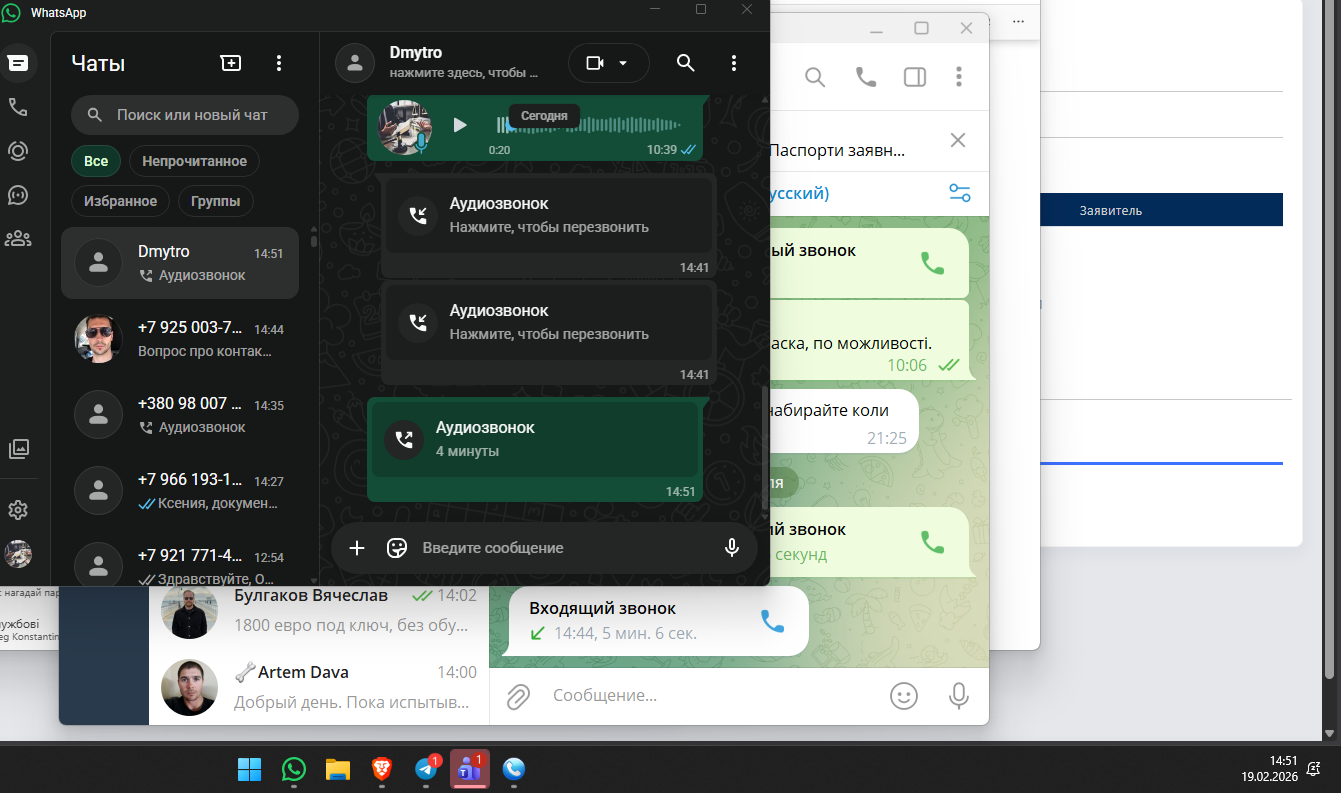Image resolution: width=1341 pixels, height=793 pixels.
Task: Record a WhatsApp voice message
Action: point(732,548)
